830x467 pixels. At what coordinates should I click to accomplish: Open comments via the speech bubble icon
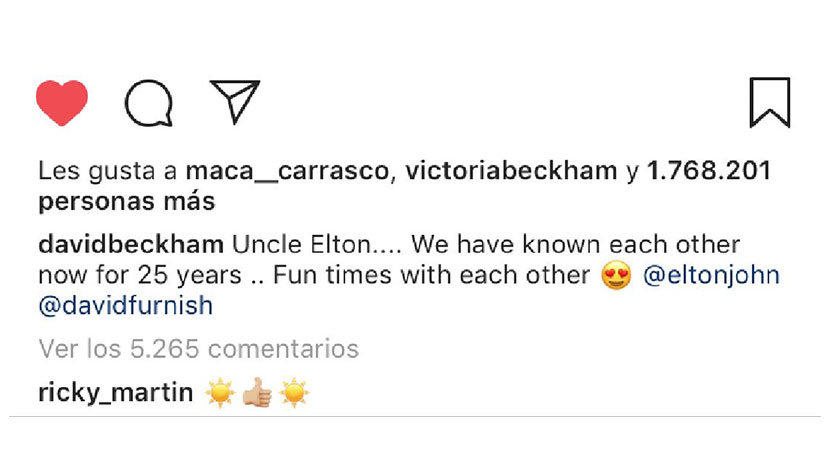click(148, 103)
